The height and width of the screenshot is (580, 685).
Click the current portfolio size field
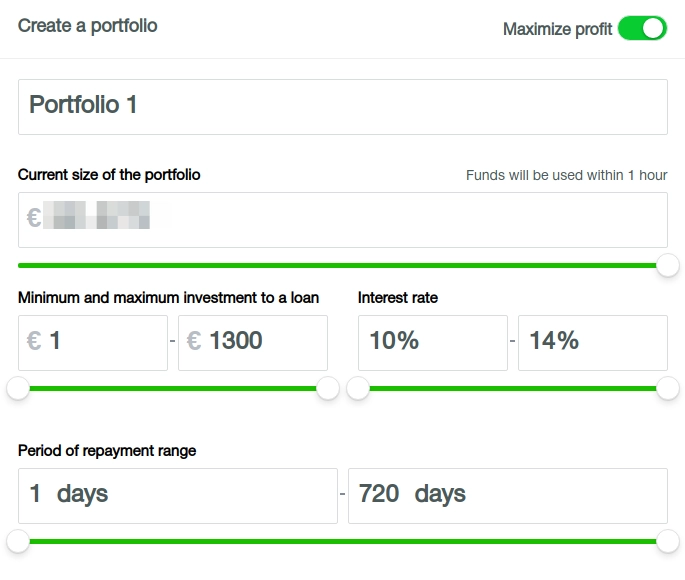[x=342, y=219]
